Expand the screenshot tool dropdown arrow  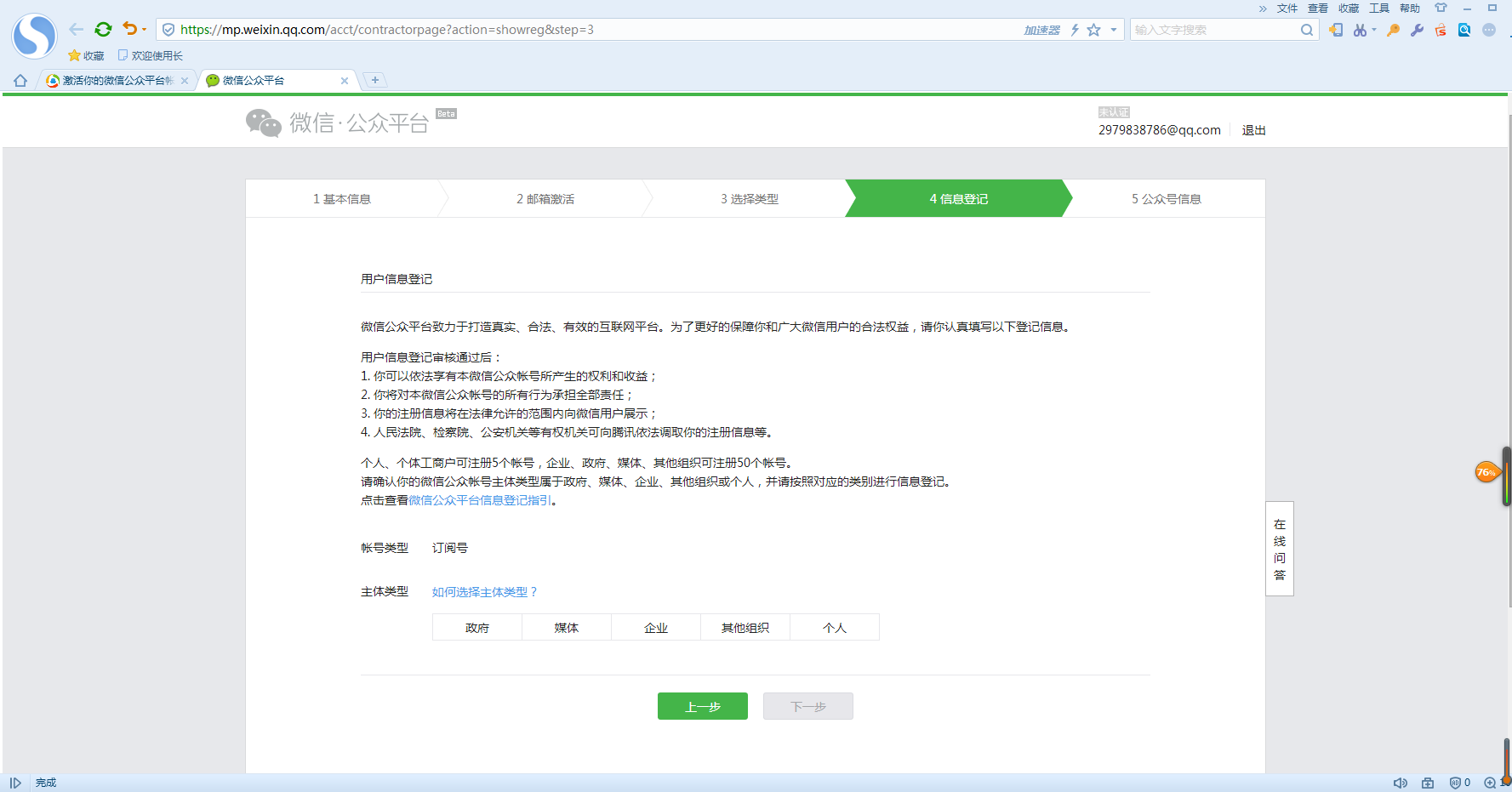click(1374, 30)
